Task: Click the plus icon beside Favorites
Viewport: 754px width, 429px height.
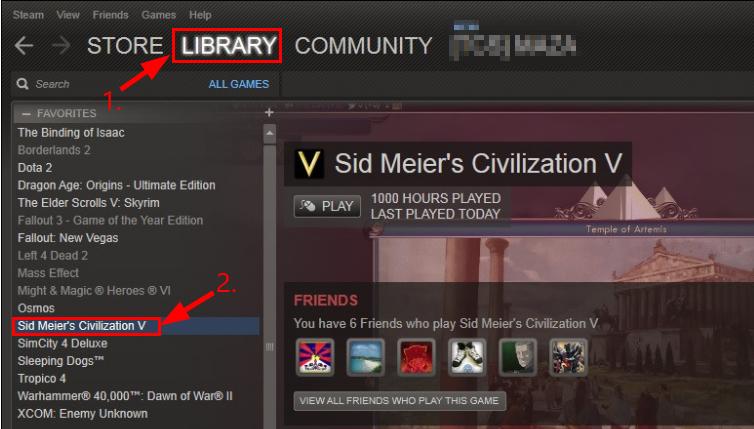Action: [269, 113]
